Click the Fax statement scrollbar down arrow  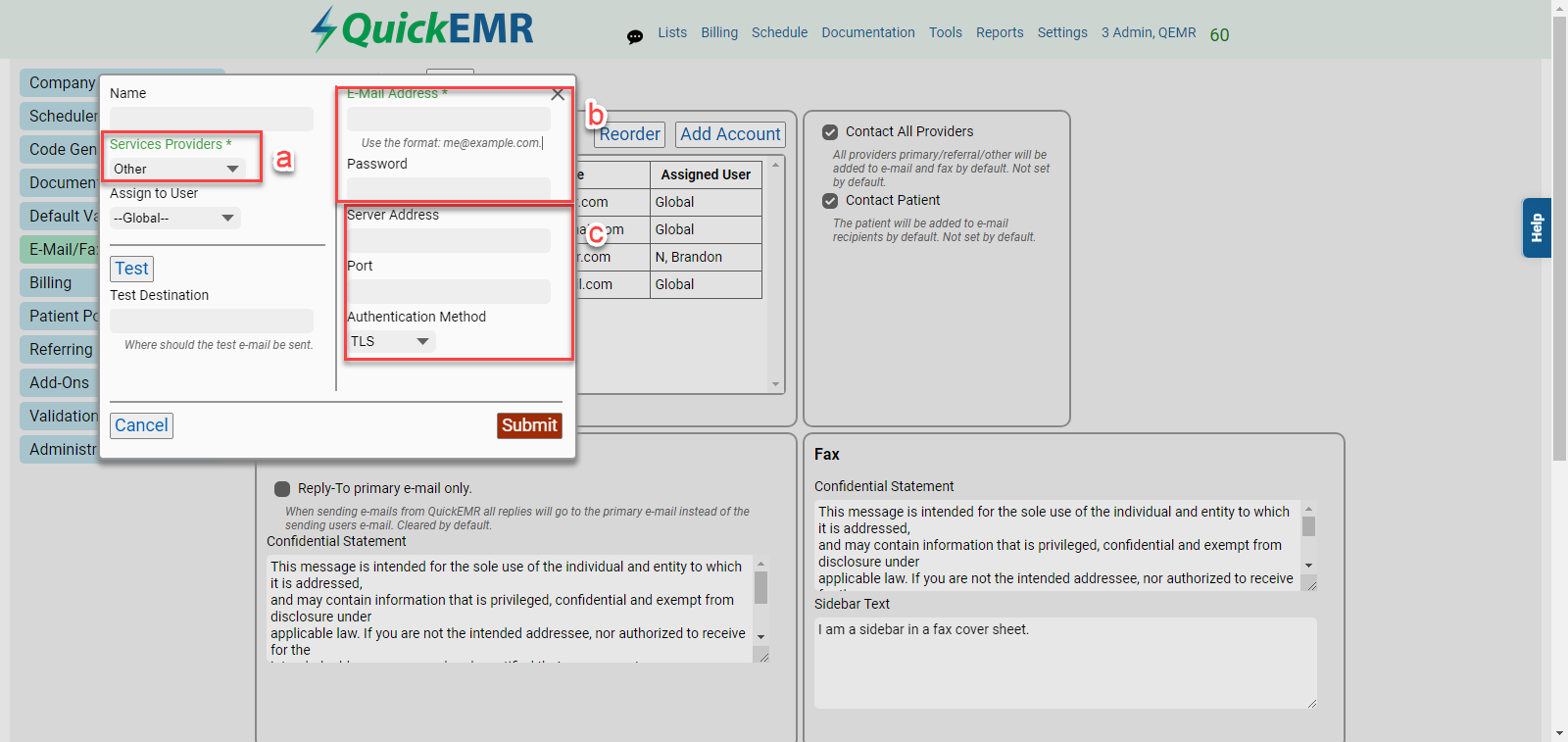tap(1308, 566)
